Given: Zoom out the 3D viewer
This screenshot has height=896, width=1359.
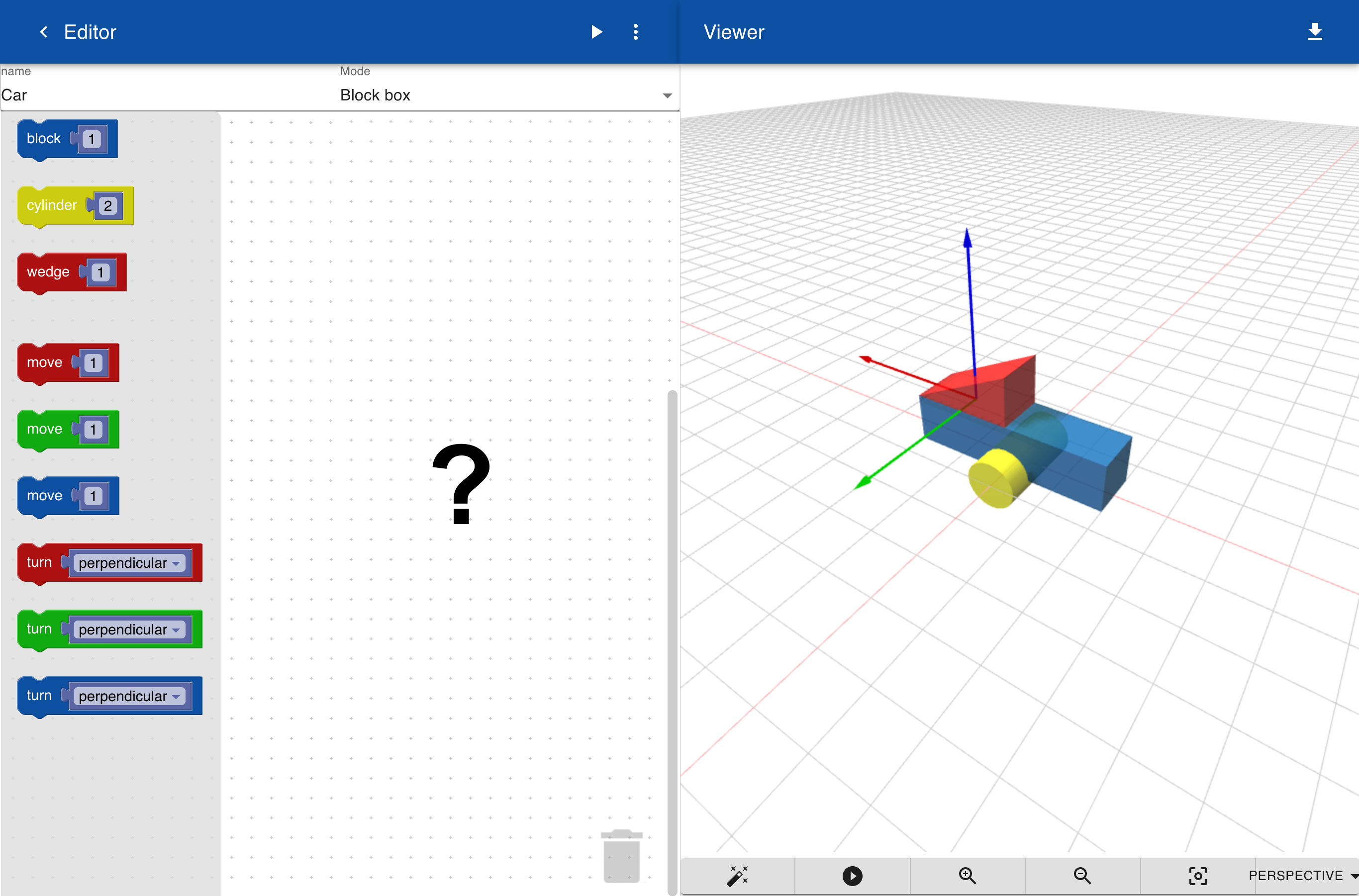Looking at the screenshot, I should (1082, 876).
